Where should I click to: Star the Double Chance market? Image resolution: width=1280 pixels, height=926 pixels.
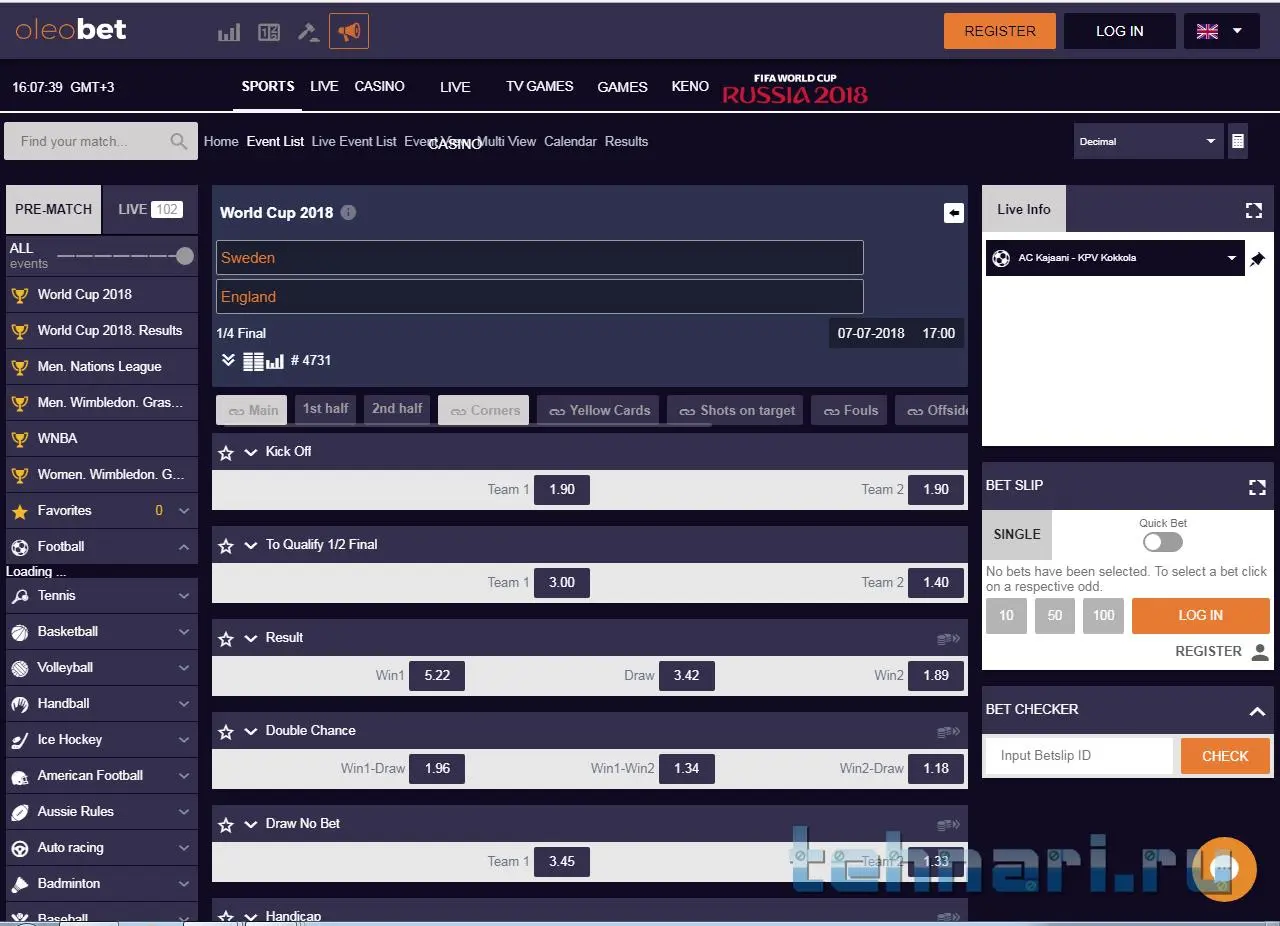tap(226, 732)
